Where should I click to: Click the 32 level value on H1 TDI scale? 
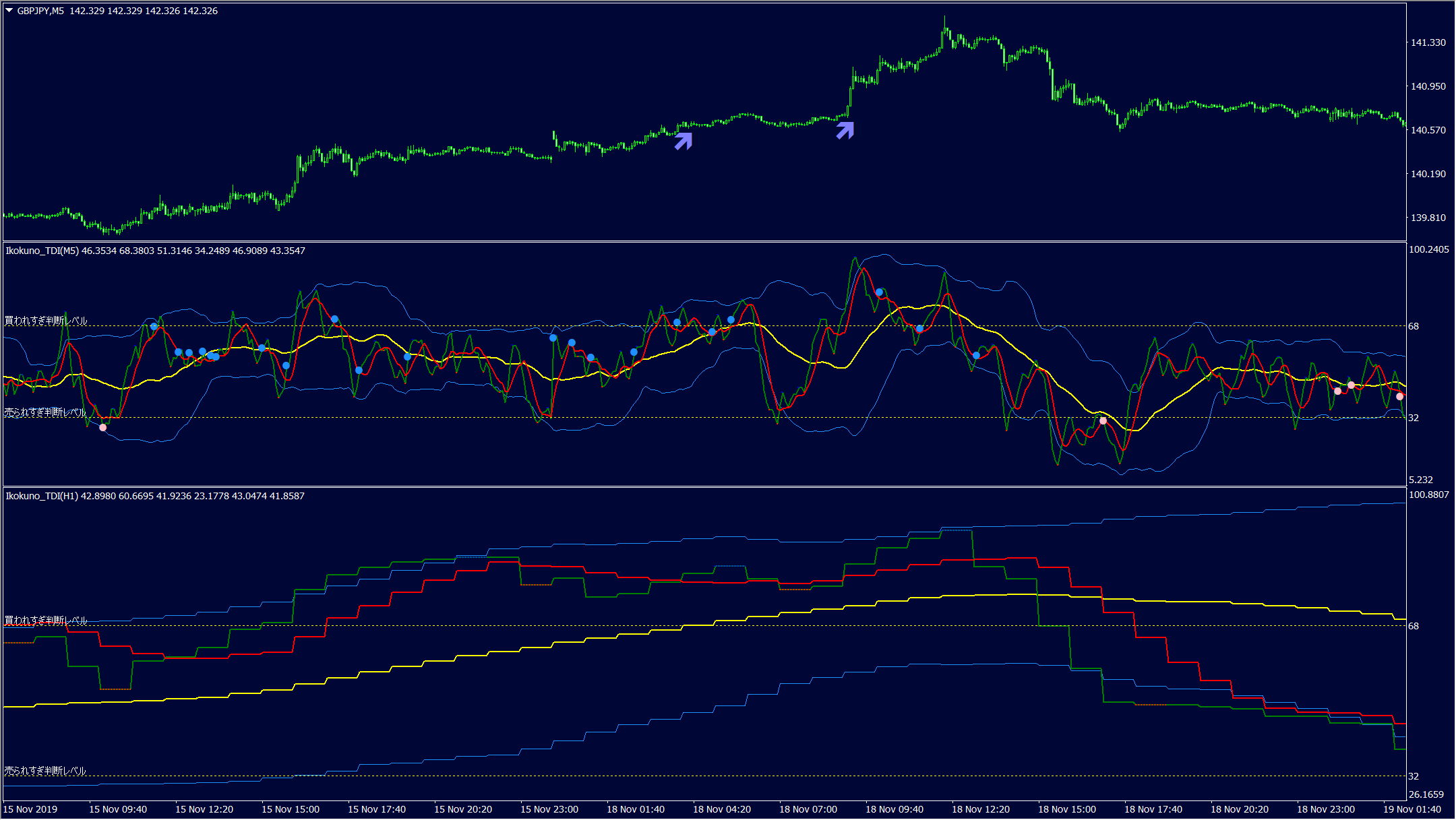[x=1414, y=776]
